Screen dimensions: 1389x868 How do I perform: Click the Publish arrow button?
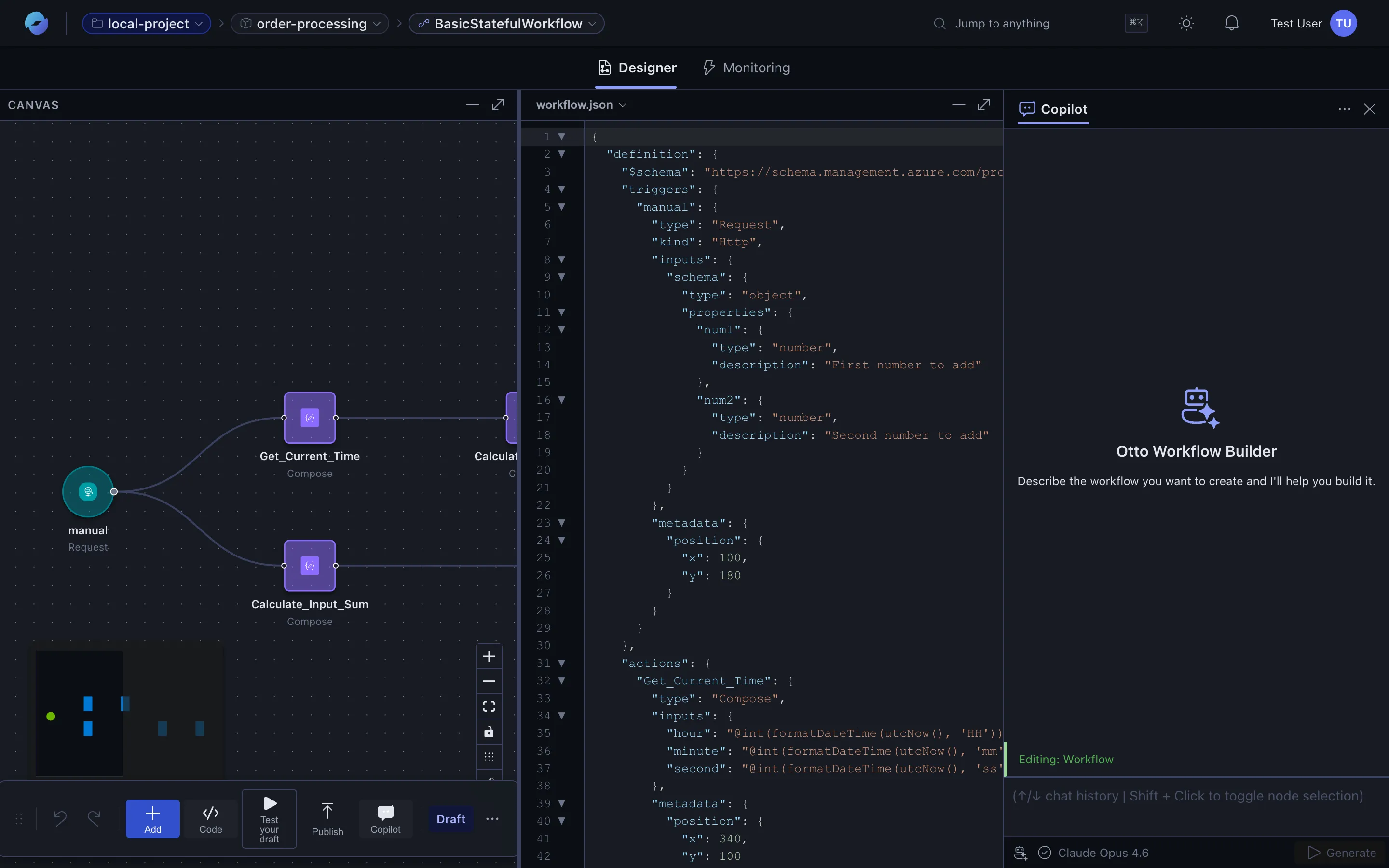[327, 819]
